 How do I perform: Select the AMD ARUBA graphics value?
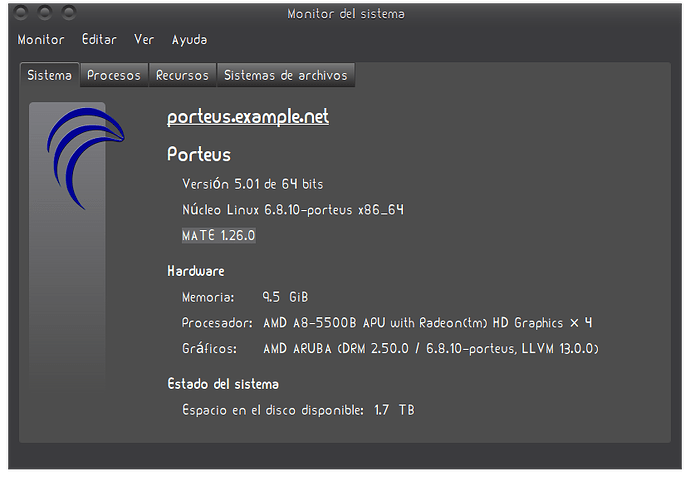click(431, 349)
